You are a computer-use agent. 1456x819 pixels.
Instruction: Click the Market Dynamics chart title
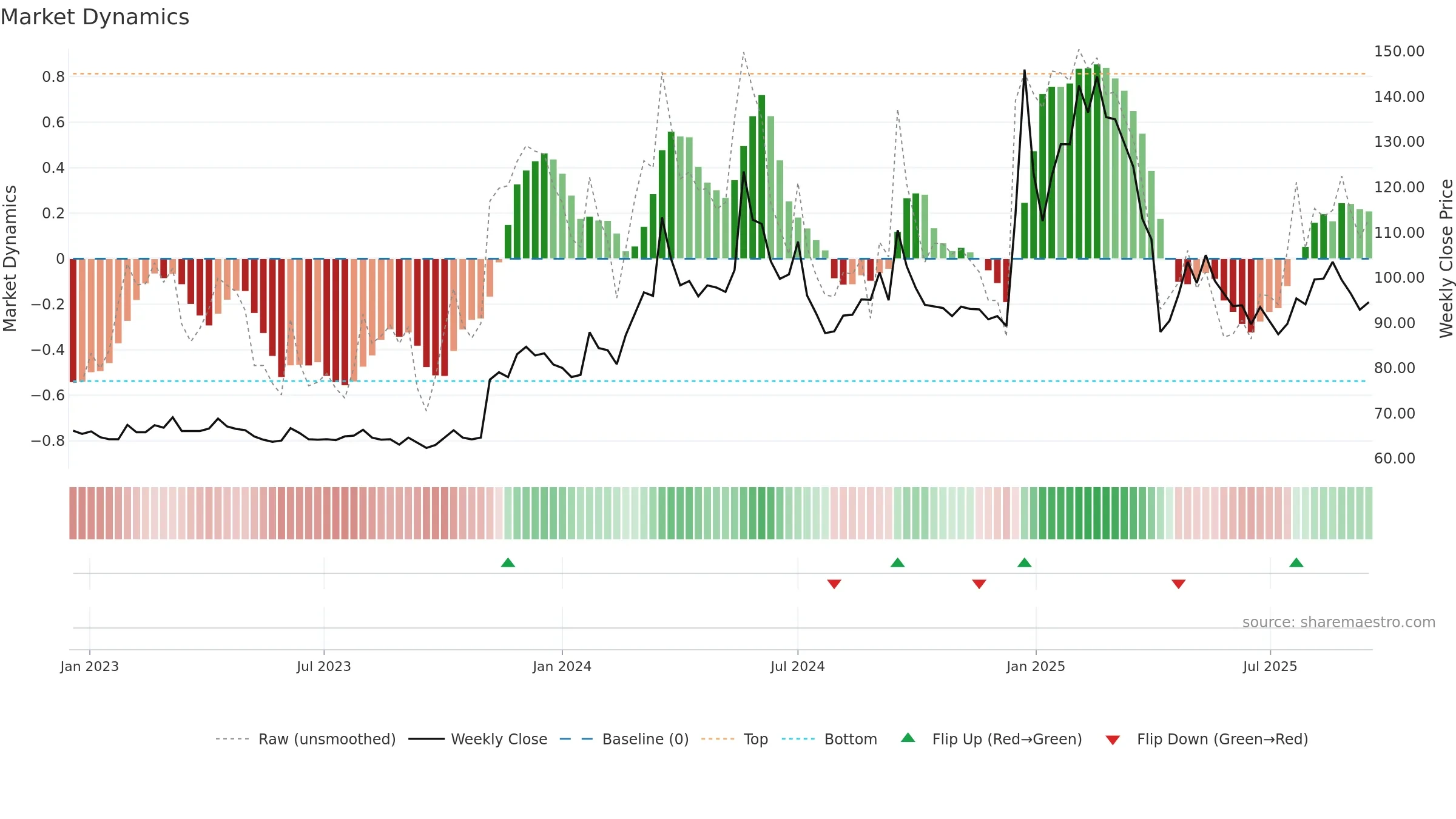[x=95, y=17]
